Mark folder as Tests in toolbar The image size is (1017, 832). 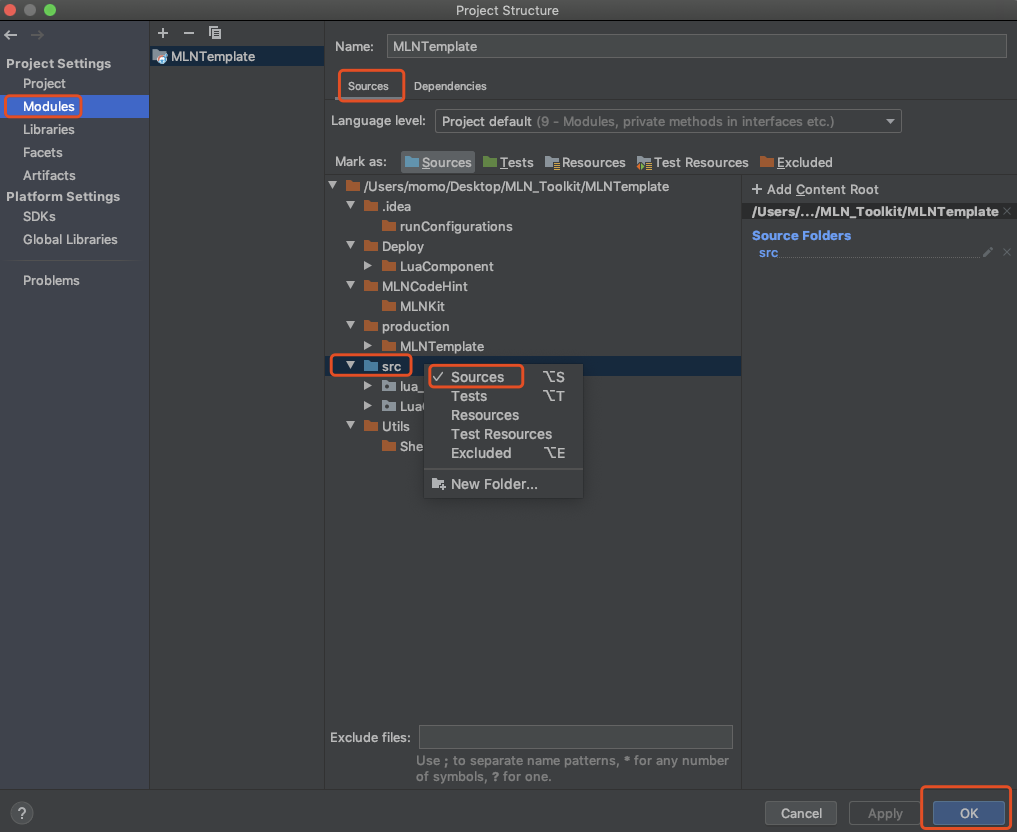508,162
